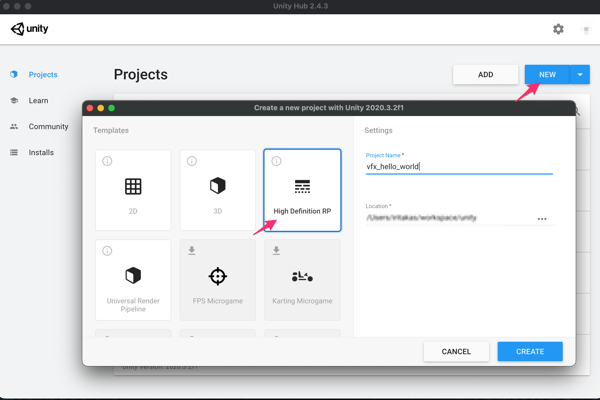The height and width of the screenshot is (400, 600).
Task: Minimize the Create new project dialog
Action: [x=101, y=108]
